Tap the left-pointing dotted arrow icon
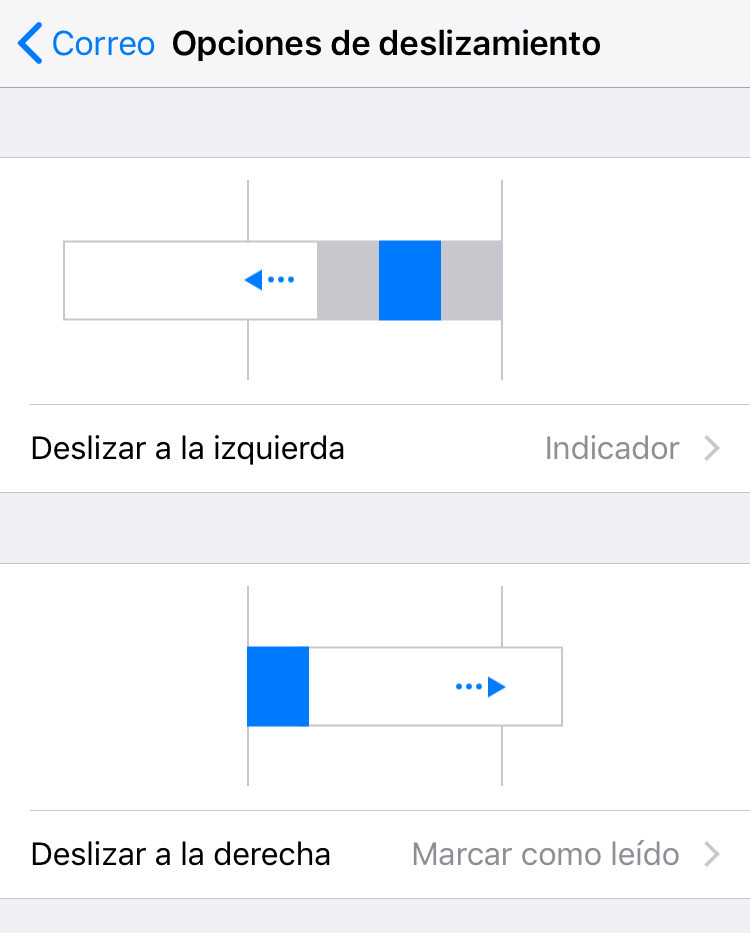 pos(269,280)
